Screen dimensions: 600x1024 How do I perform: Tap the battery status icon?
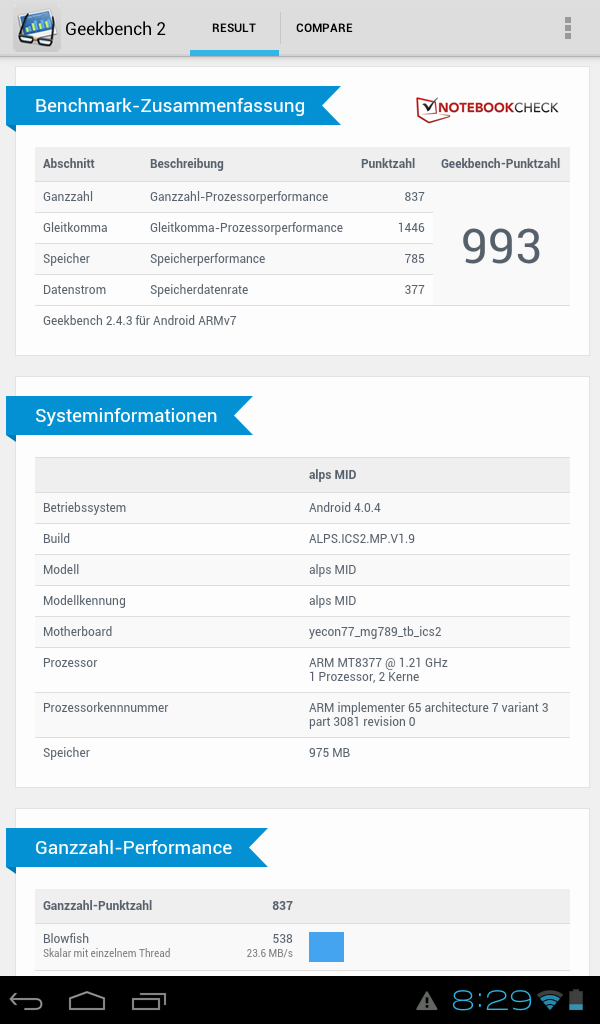(577, 1000)
